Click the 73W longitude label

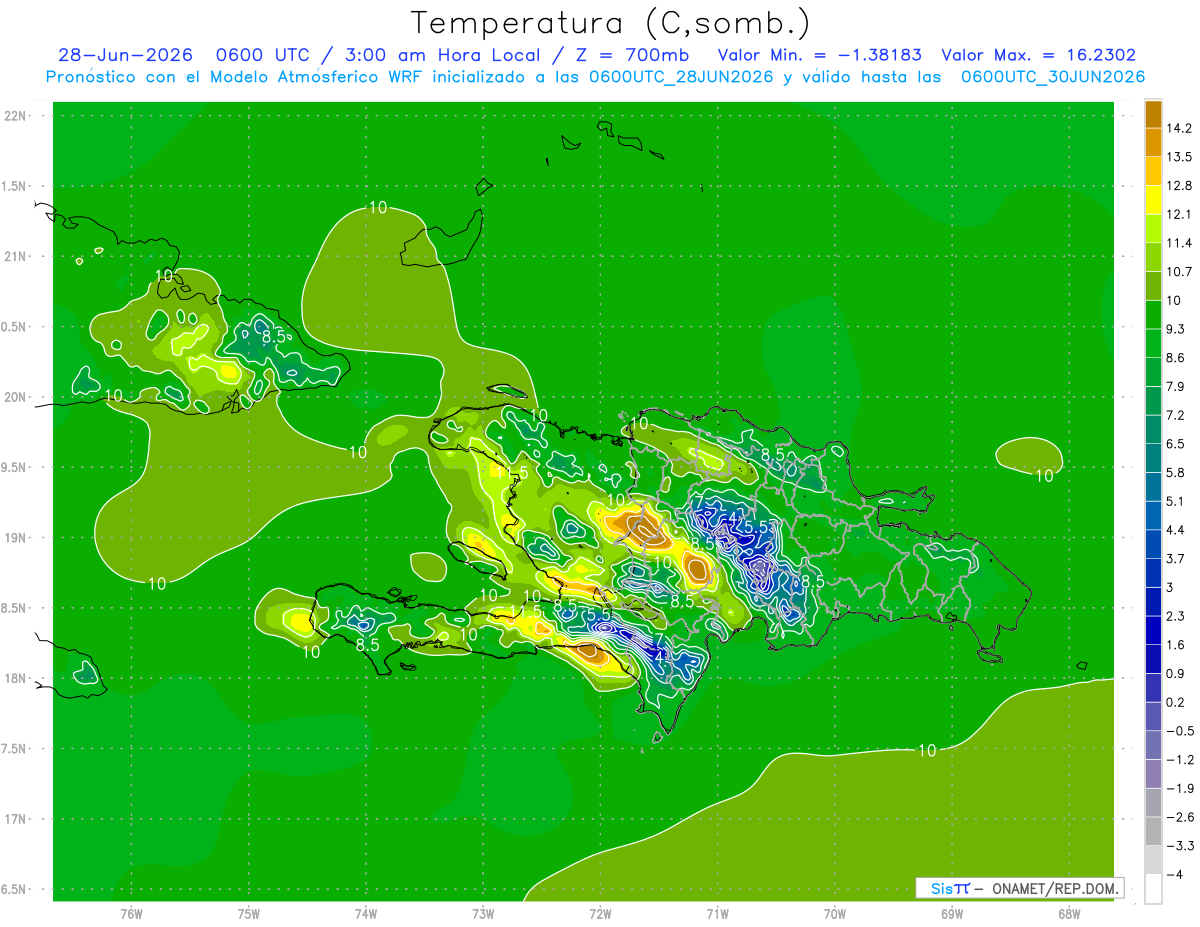tap(483, 914)
